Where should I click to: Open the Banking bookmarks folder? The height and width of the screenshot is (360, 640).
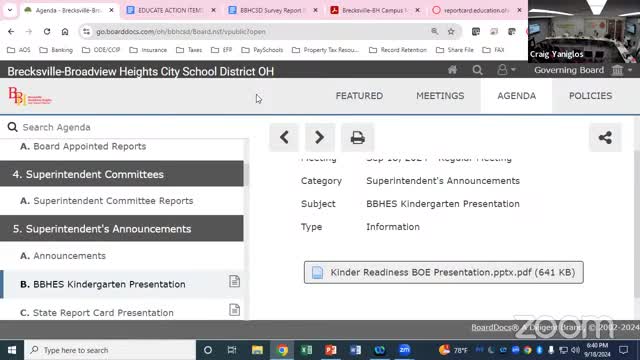click(56, 50)
